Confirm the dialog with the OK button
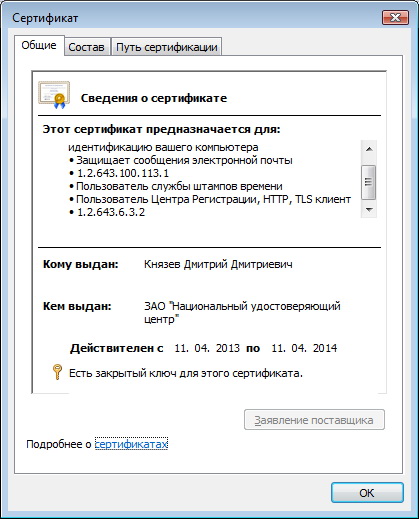Image resolution: width=419 pixels, height=519 pixels. (367, 493)
